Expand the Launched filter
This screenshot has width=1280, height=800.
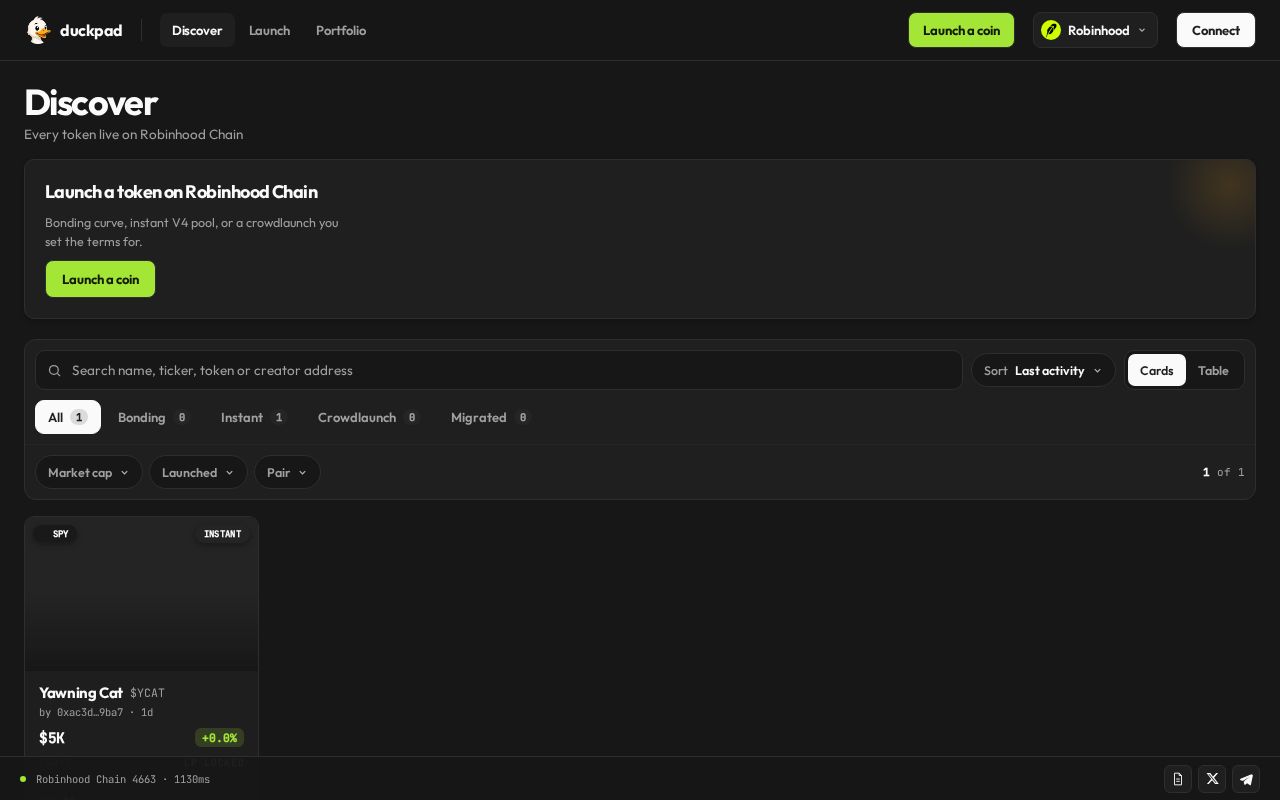(x=198, y=472)
